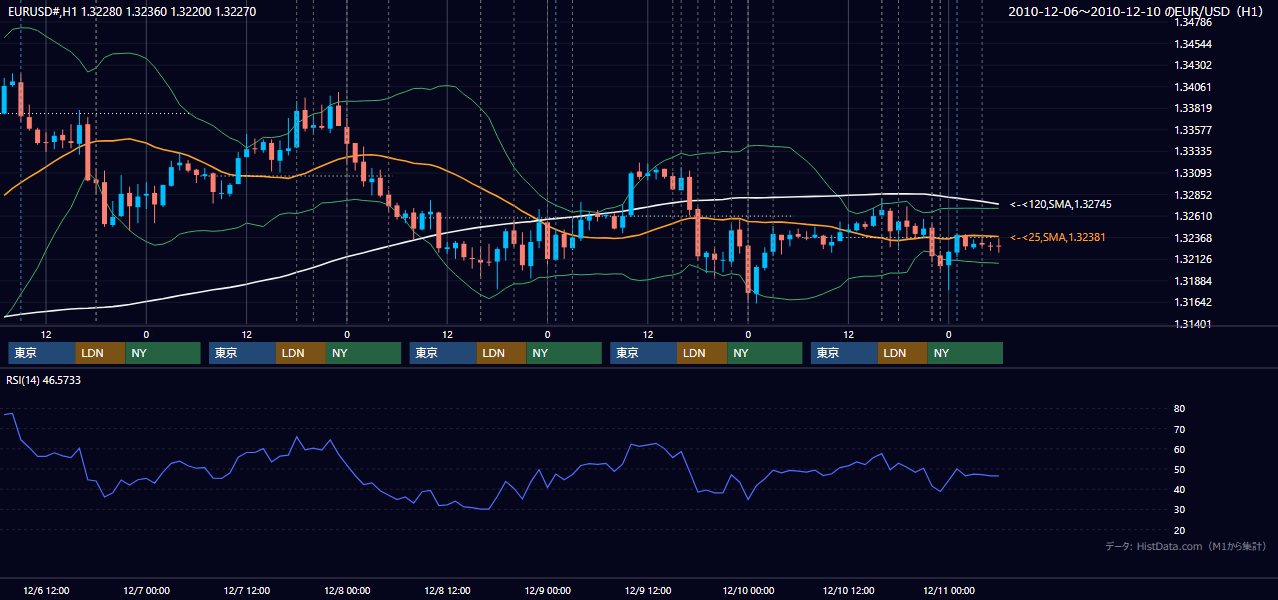The image size is (1278, 600).
Task: Click price axis value 1.31642
Action: [1193, 302]
